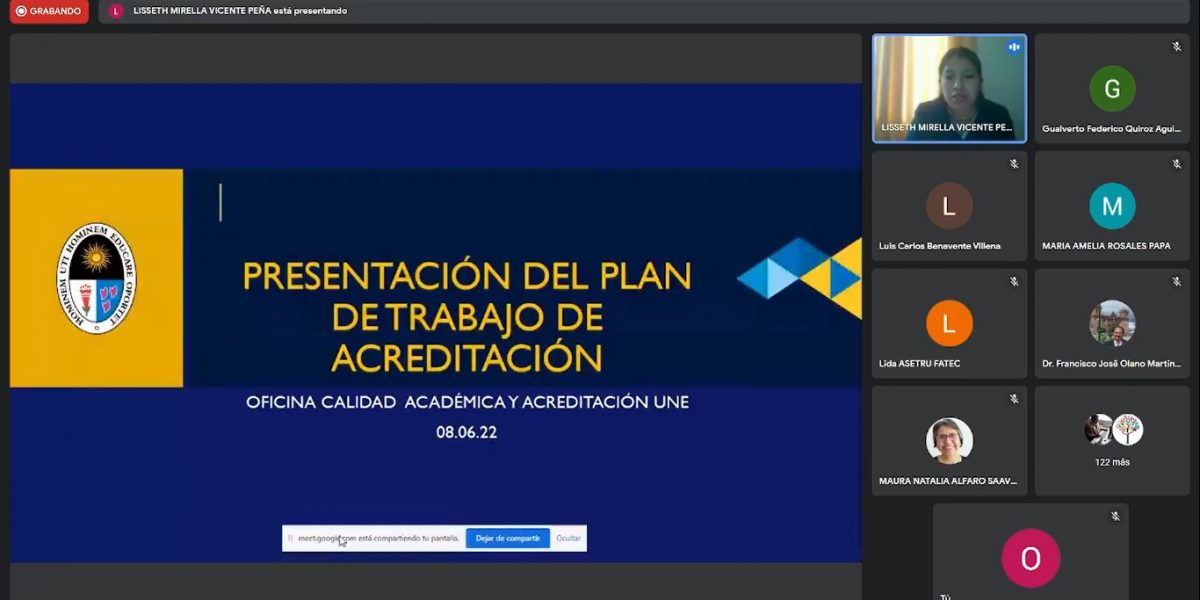Click the presenter's L avatar in top bar

[116, 11]
